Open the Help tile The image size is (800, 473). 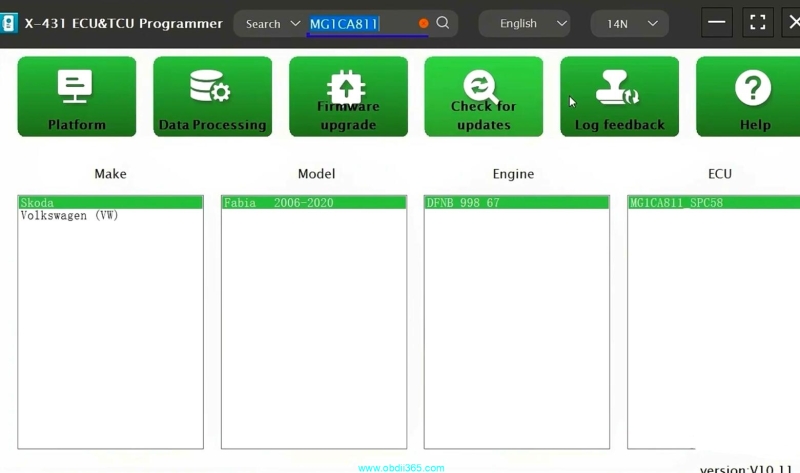point(748,96)
